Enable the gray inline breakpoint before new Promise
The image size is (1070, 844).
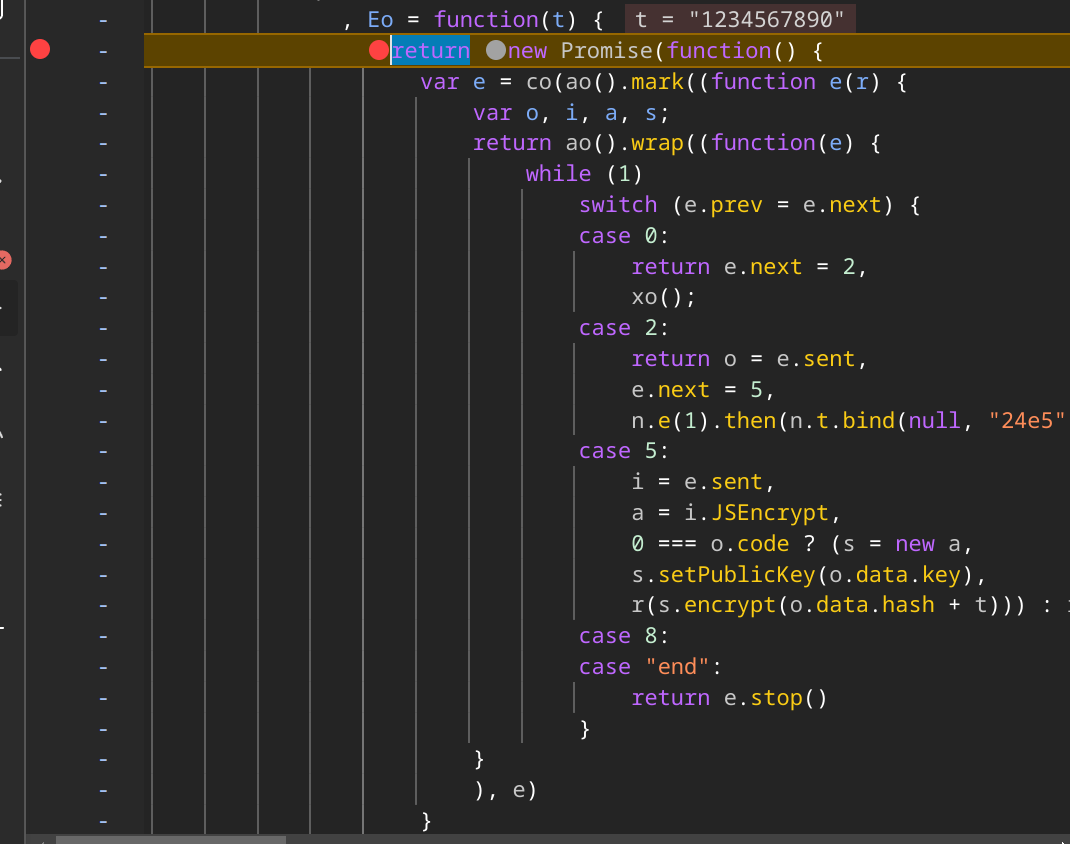click(496, 50)
